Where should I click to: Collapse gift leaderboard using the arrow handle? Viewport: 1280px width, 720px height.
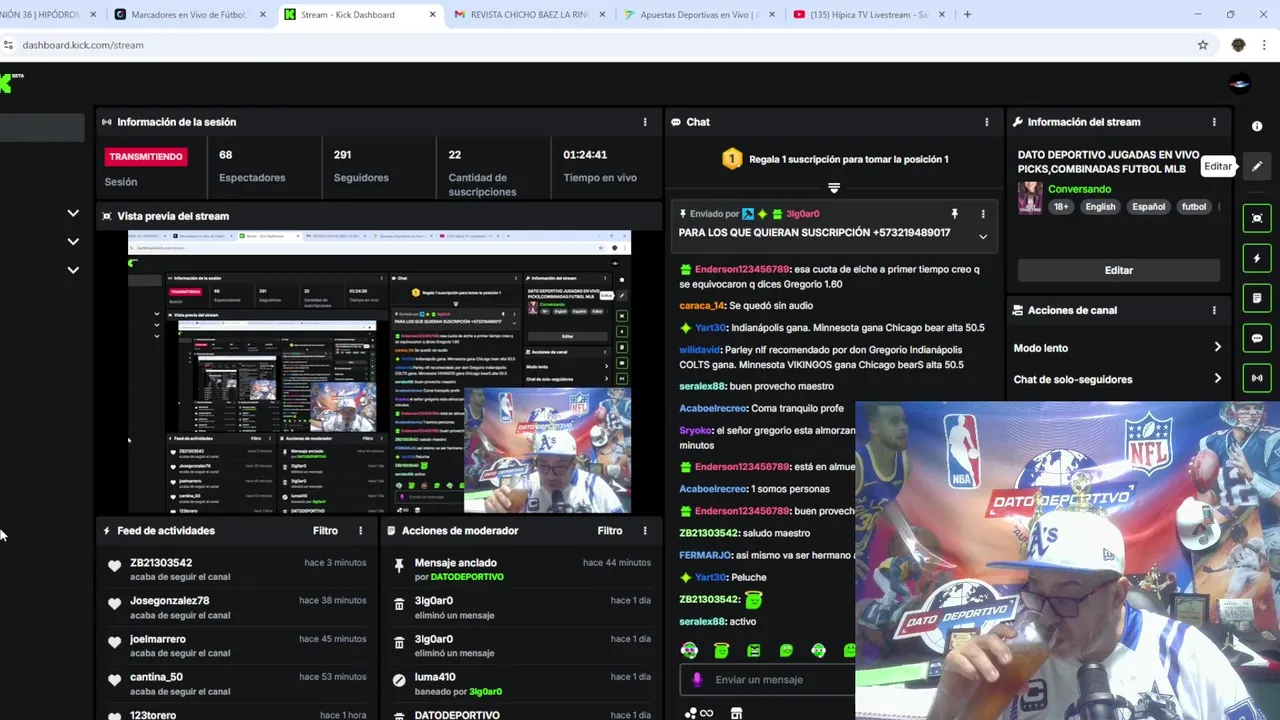834,187
